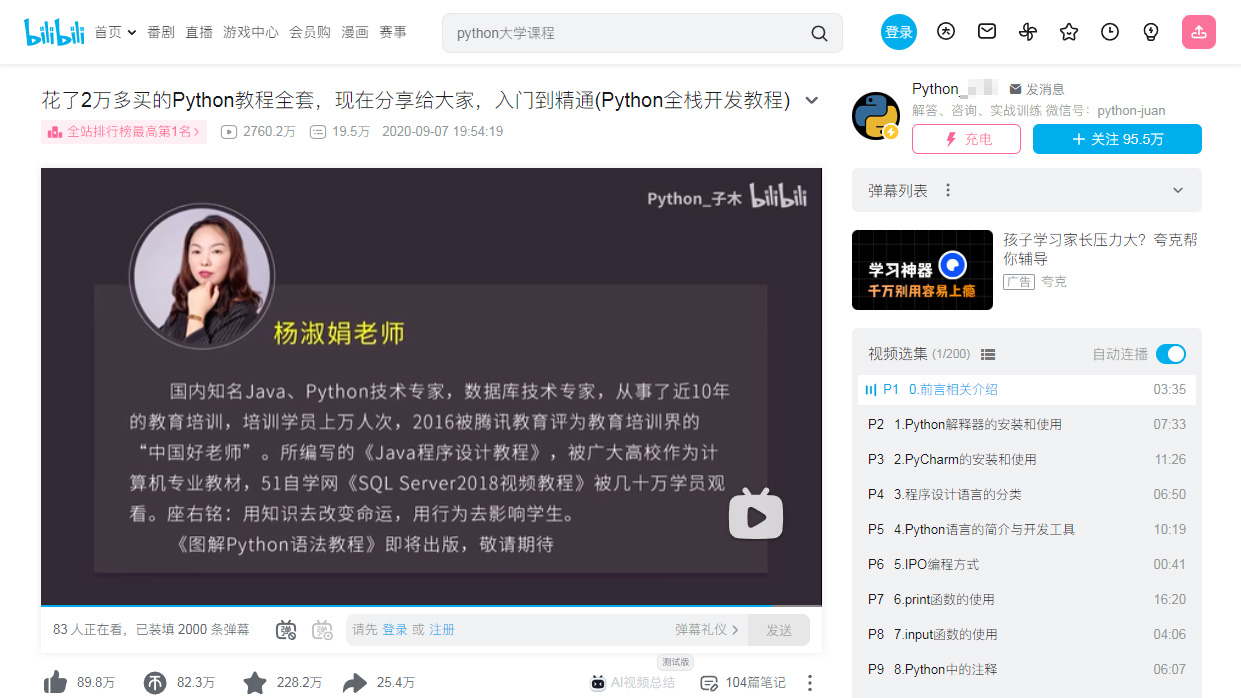Image resolution: width=1241 pixels, height=698 pixels.
Task: Give coins using the coin icon
Action: pyautogui.click(x=155, y=683)
